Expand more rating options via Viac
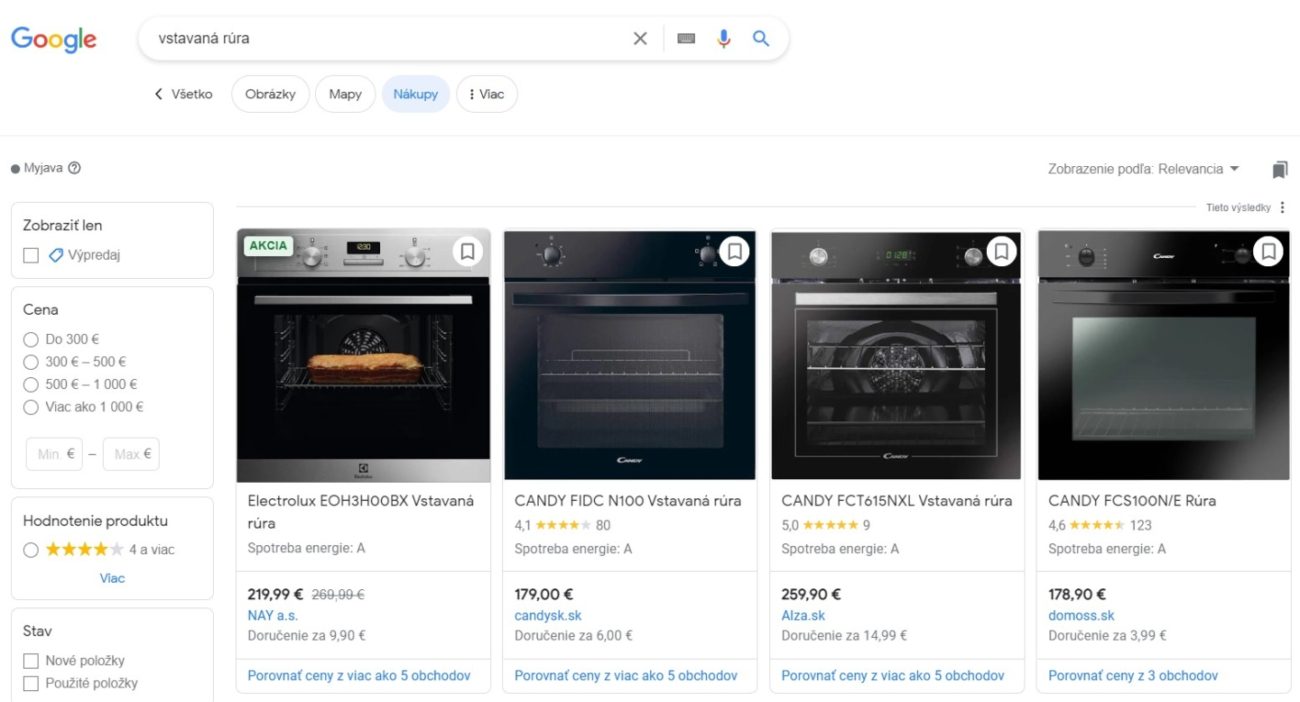This screenshot has width=1300, height=702. tap(112, 578)
